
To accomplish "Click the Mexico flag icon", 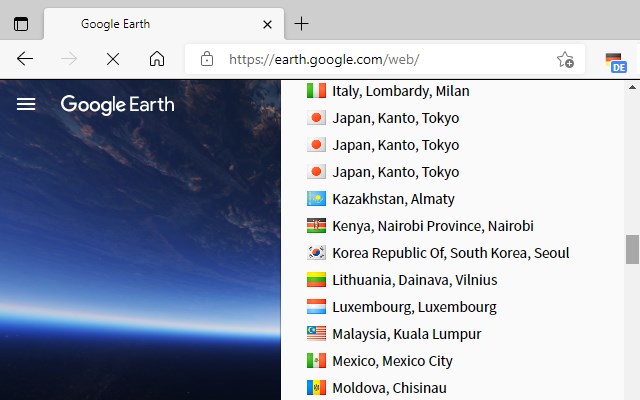I will tap(316, 360).
